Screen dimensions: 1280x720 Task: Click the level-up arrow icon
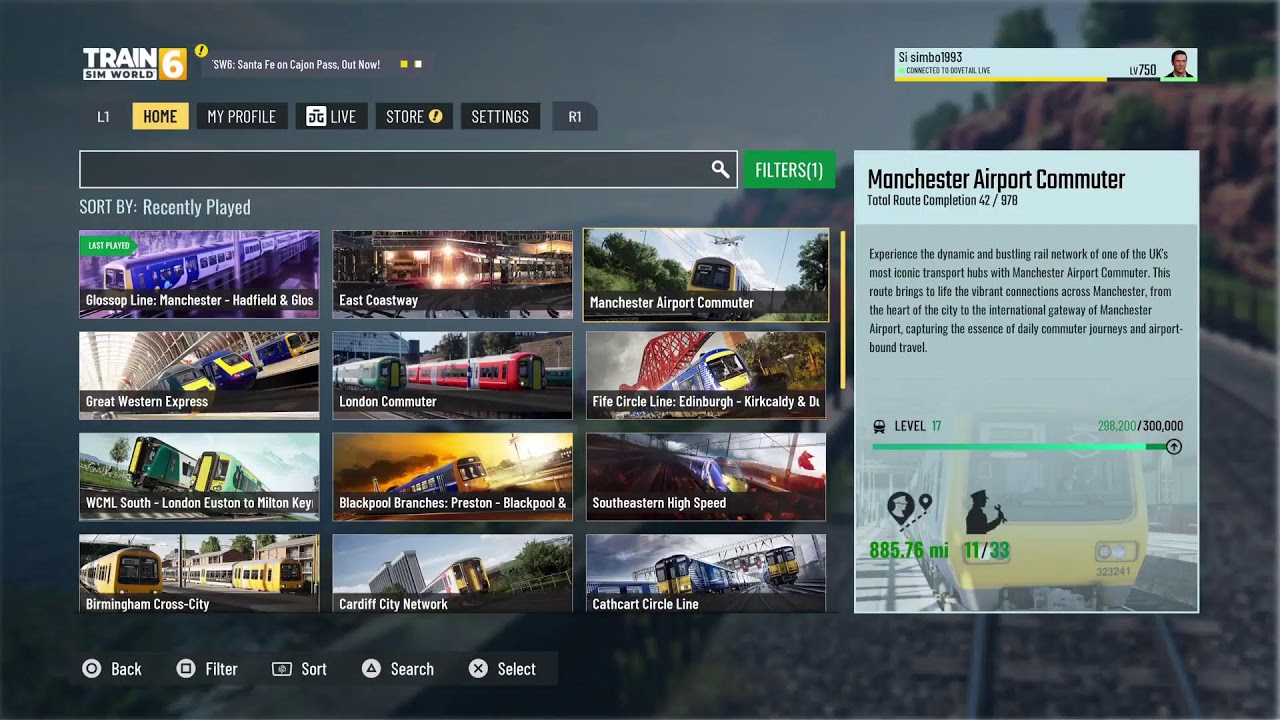[1174, 447]
